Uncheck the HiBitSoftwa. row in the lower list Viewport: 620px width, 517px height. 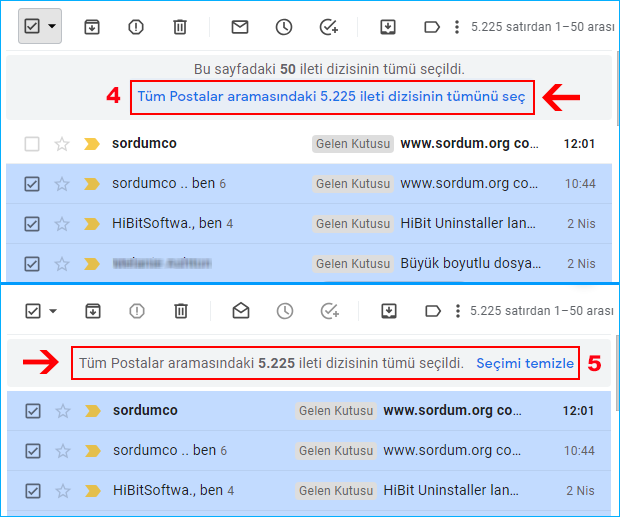[33, 491]
